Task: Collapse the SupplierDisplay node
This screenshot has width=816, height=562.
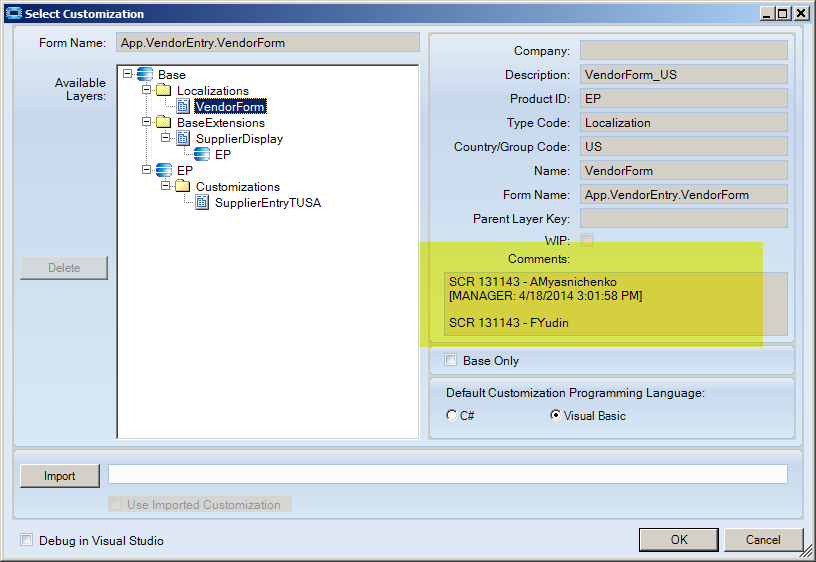Action: (x=165, y=138)
